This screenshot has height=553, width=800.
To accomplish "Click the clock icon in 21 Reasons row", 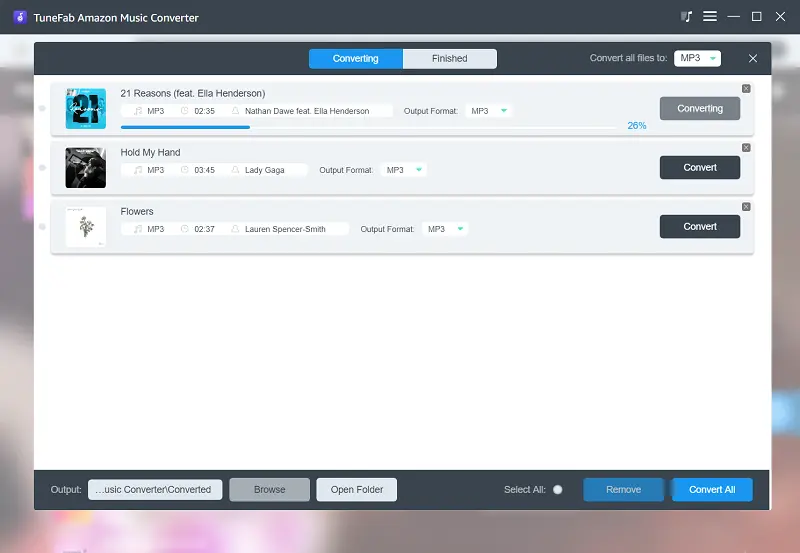I will [185, 110].
